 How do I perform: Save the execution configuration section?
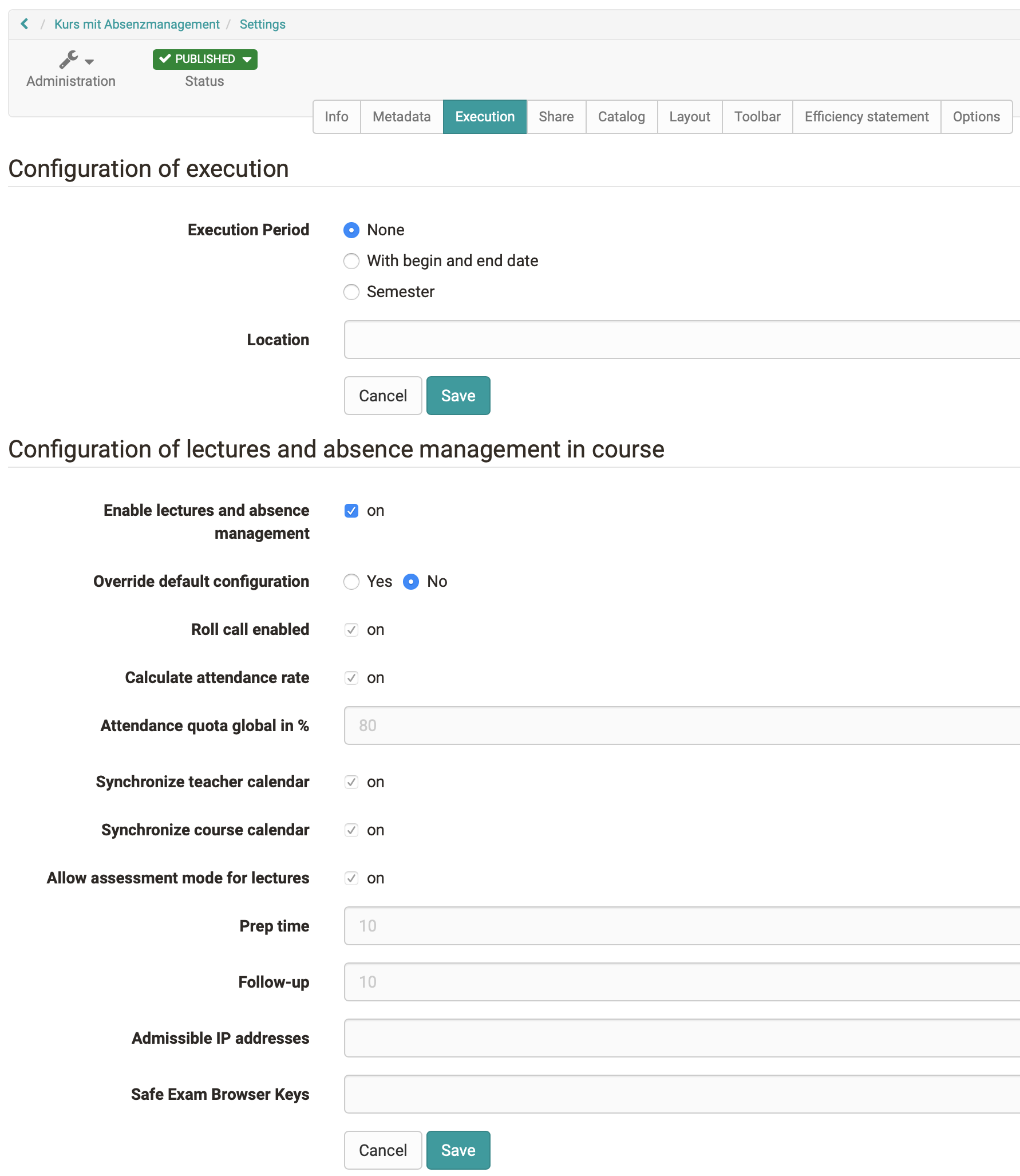pyautogui.click(x=458, y=396)
